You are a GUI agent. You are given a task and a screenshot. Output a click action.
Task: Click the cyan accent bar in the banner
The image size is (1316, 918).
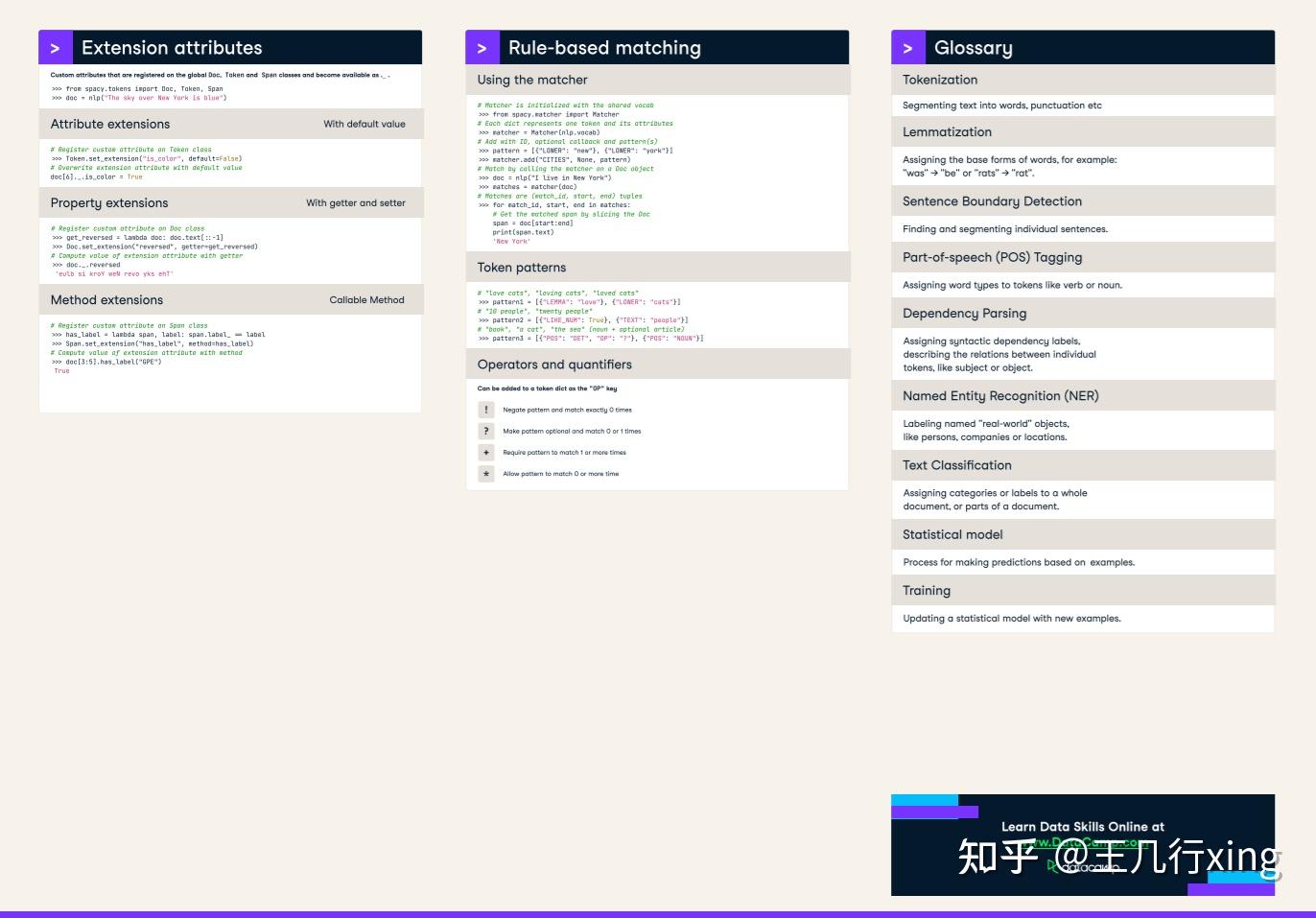(924, 799)
